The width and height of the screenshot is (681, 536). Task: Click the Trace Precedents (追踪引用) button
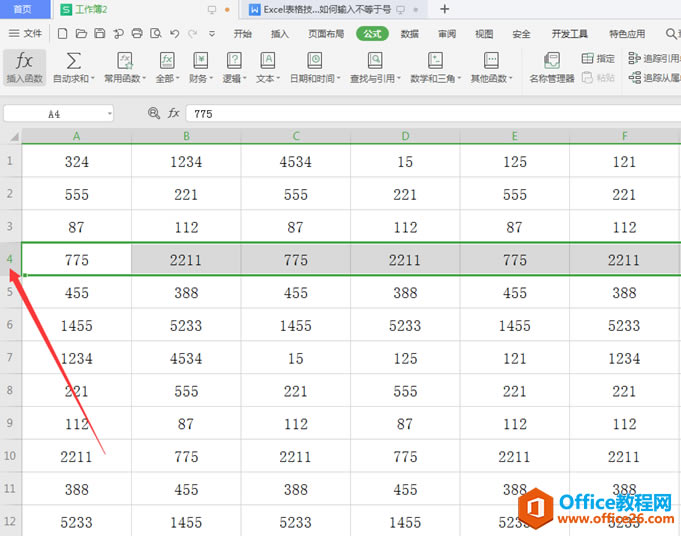click(x=652, y=59)
